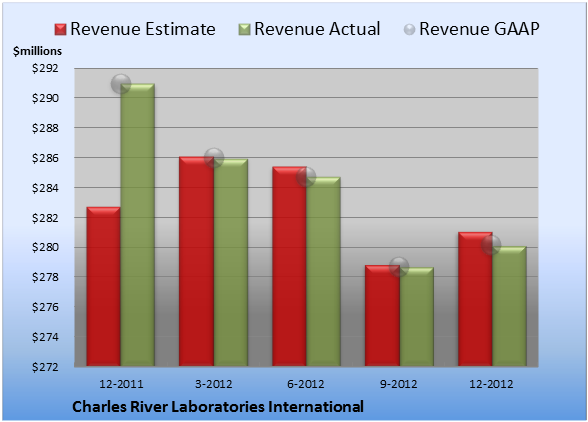Click the GAAP sphere marker for 3-2012
The height and width of the screenshot is (422, 588).
214,158
